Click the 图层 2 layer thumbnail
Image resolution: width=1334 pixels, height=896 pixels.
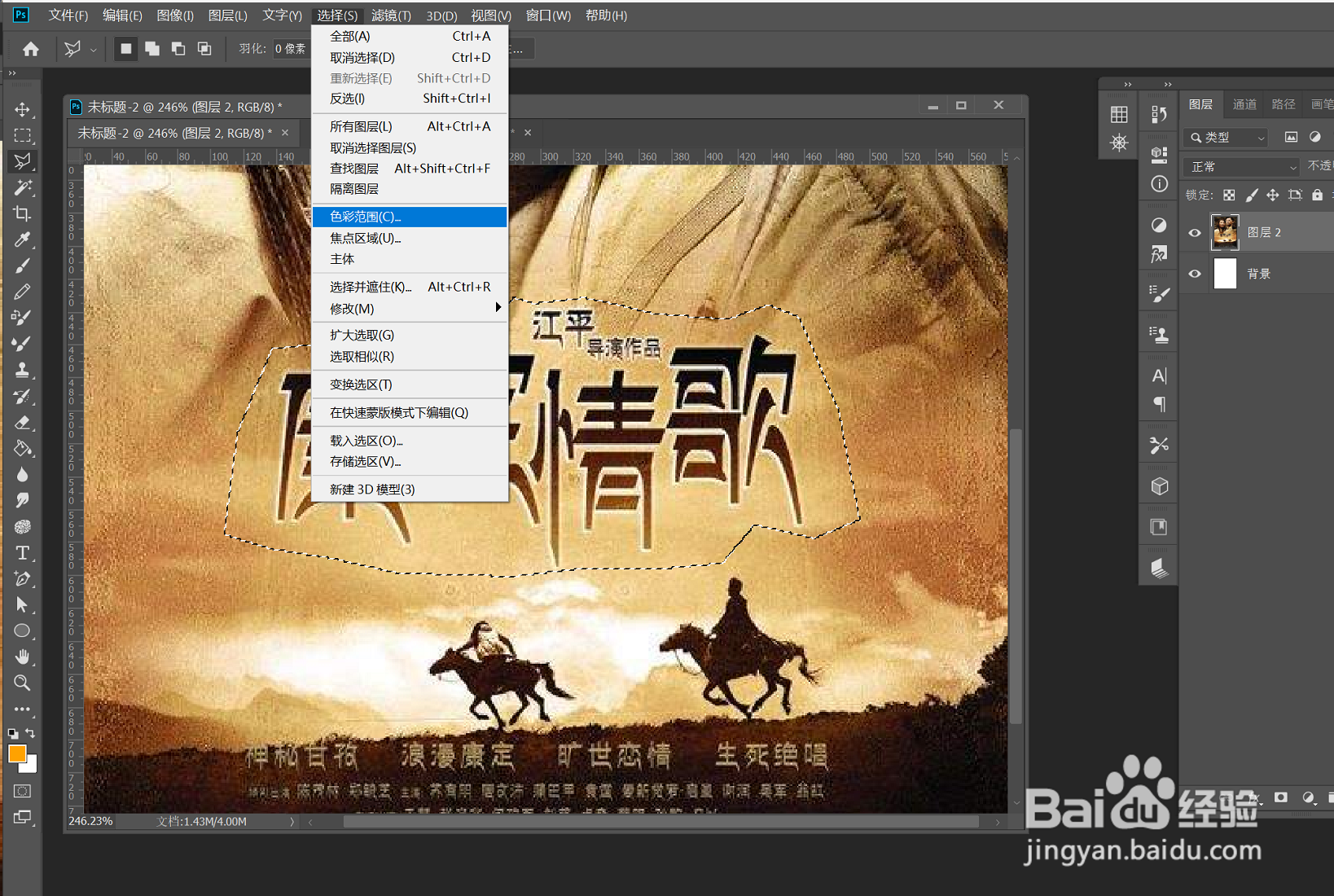point(1226,232)
